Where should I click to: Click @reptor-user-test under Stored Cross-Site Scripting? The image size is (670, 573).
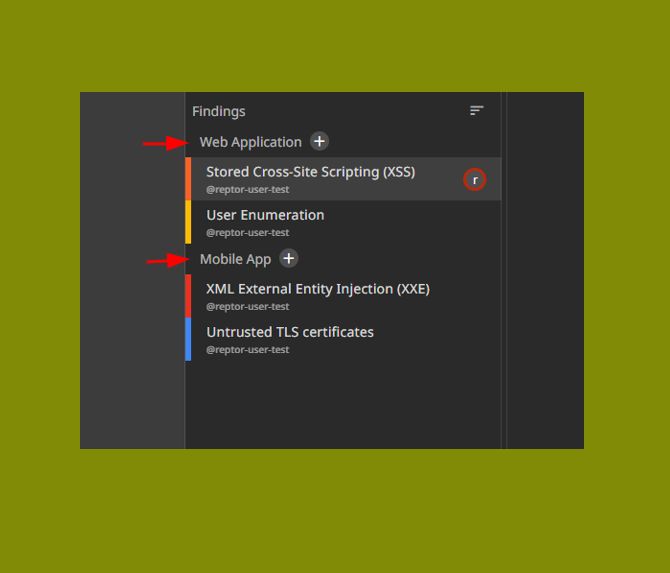click(x=247, y=189)
